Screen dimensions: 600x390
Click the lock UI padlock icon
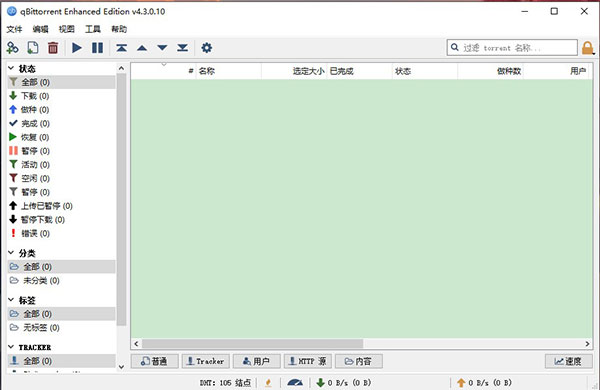(588, 48)
